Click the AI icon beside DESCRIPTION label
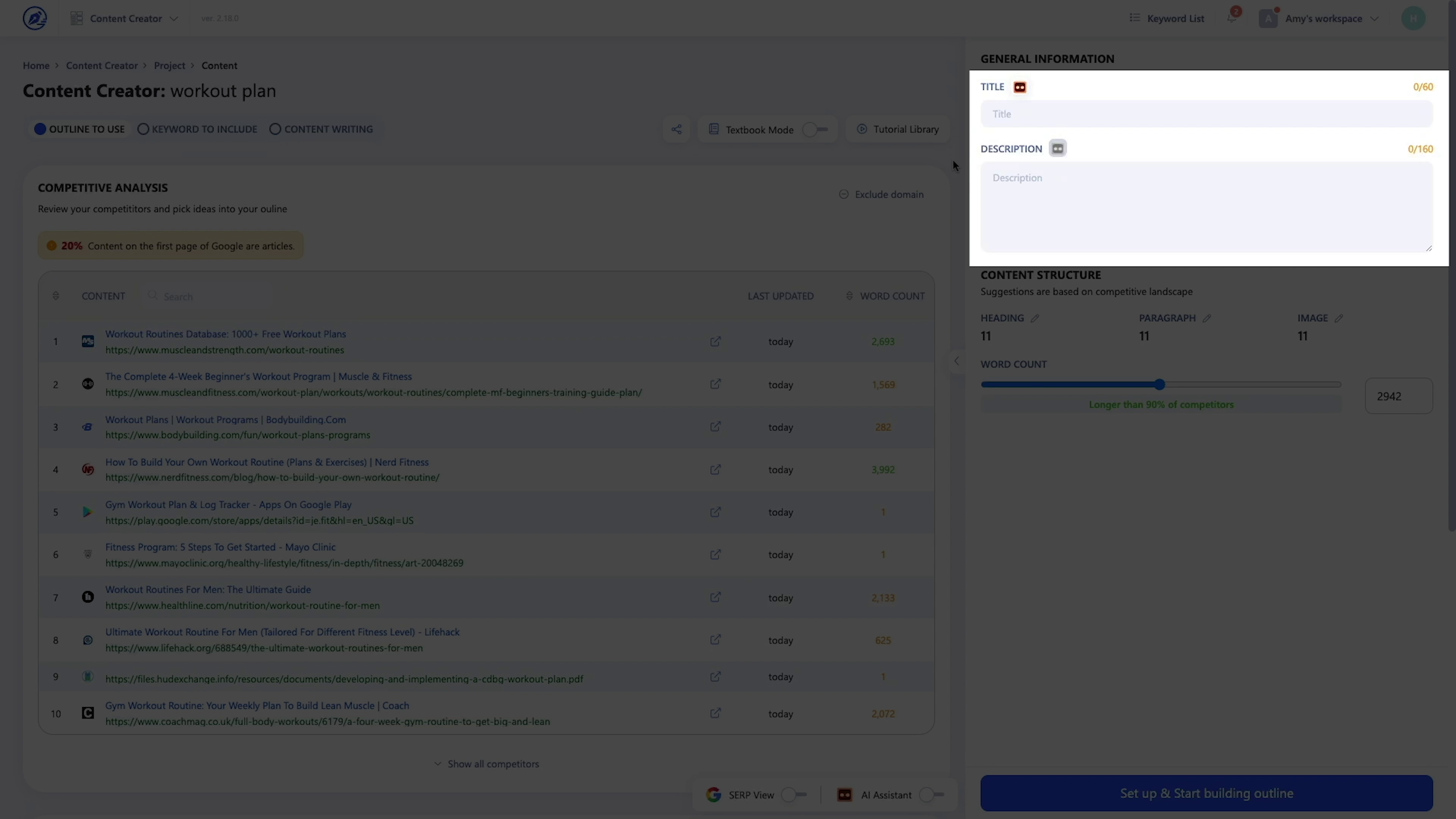This screenshot has height=819, width=1456. tap(1057, 149)
